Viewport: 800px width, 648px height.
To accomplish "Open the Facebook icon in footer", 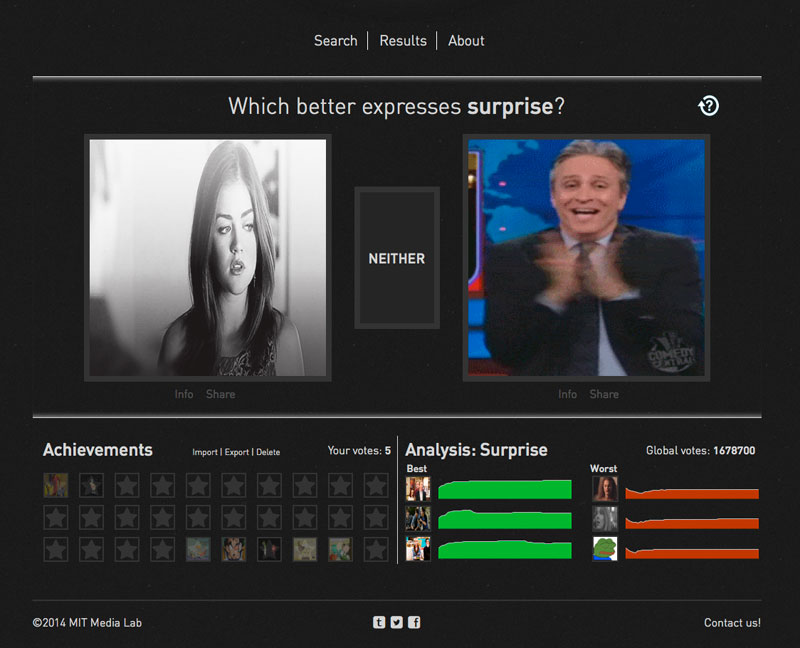I will pyautogui.click(x=414, y=622).
